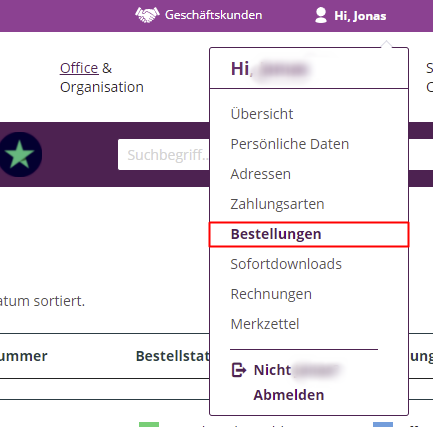Click the Bestellstatus column header

point(173,356)
